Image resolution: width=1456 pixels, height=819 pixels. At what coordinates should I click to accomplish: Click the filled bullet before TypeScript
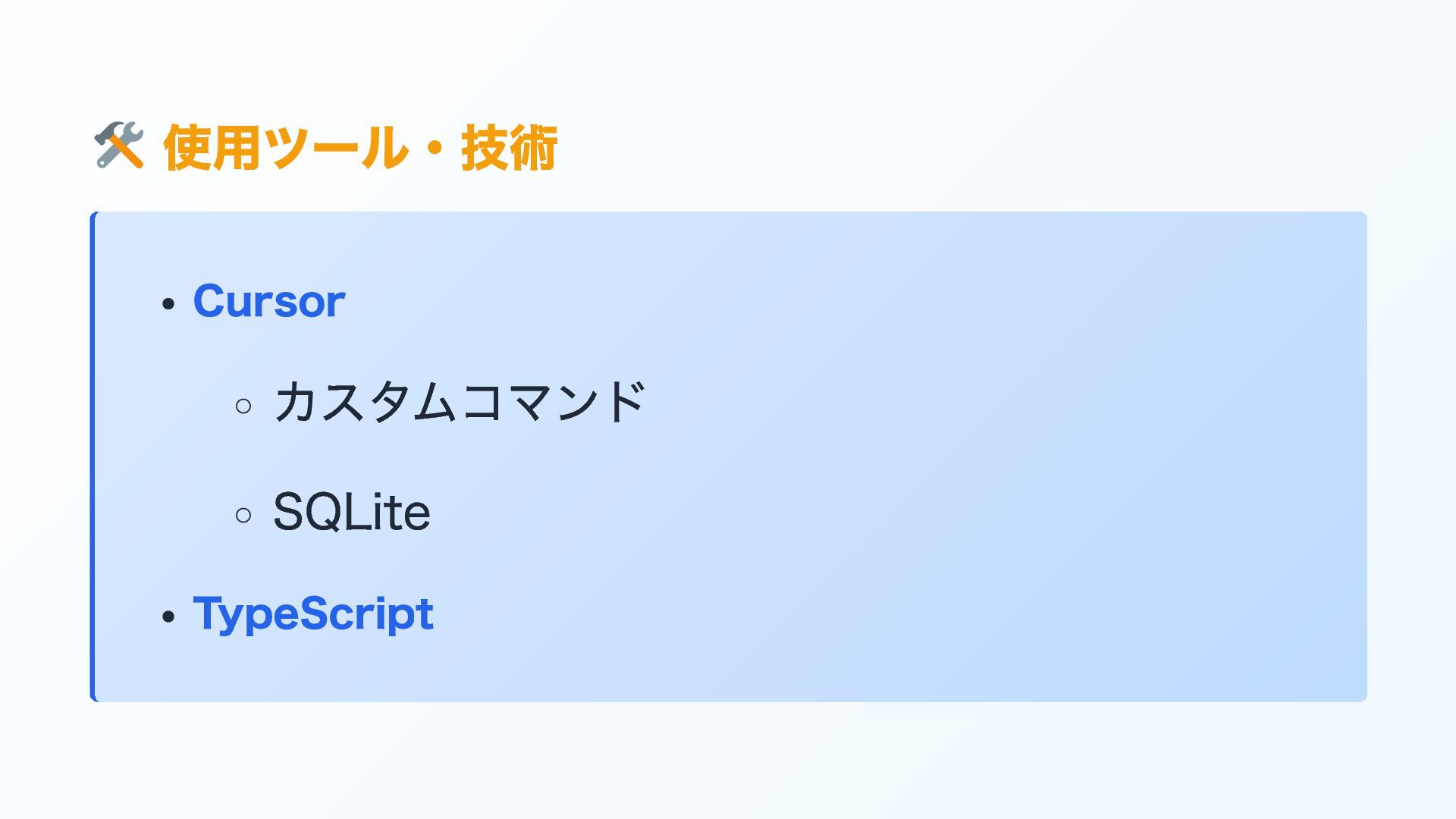tap(168, 617)
